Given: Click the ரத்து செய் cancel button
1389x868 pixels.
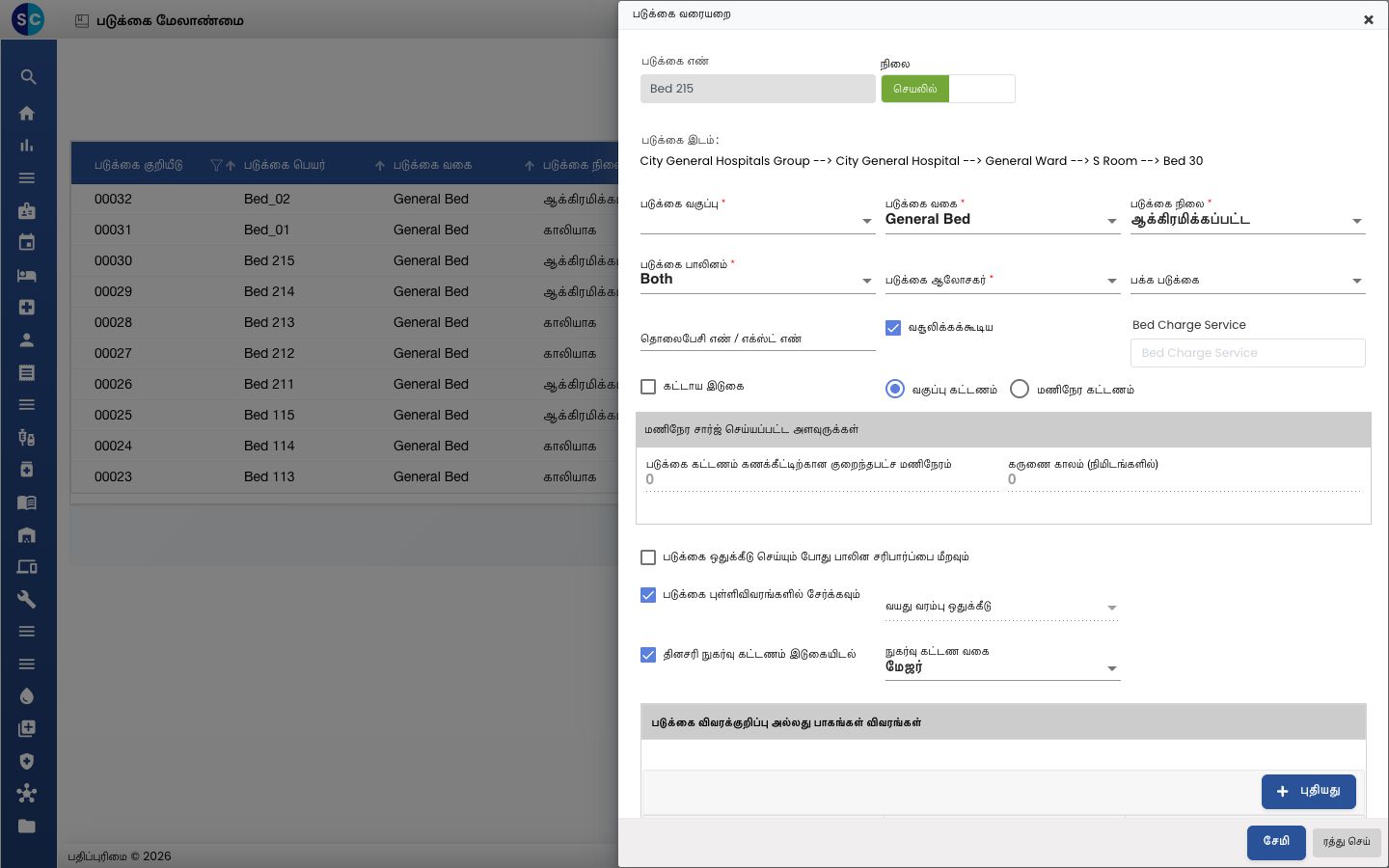Looking at the screenshot, I should tap(1347, 842).
